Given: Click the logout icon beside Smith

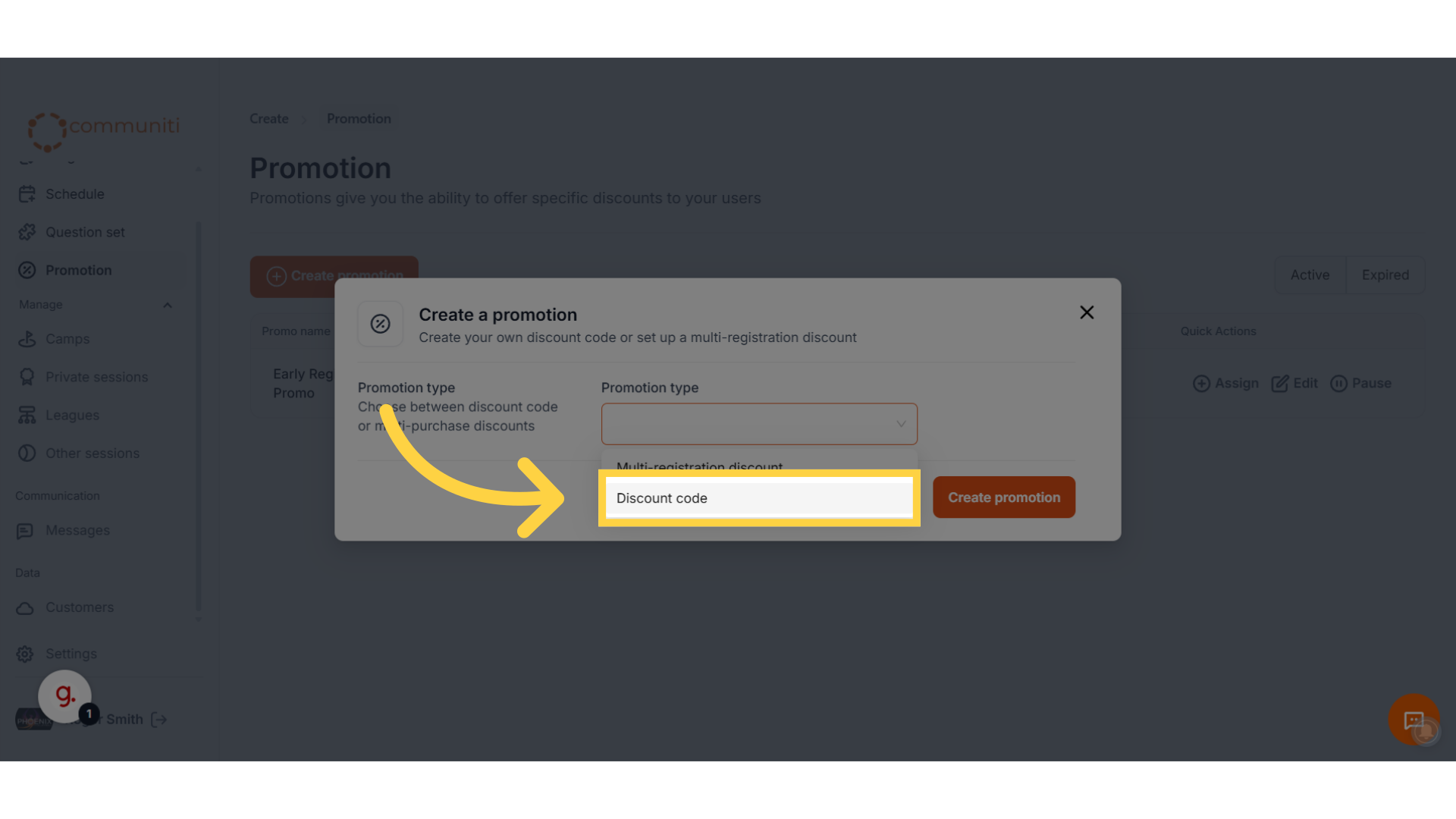Looking at the screenshot, I should [x=159, y=720].
